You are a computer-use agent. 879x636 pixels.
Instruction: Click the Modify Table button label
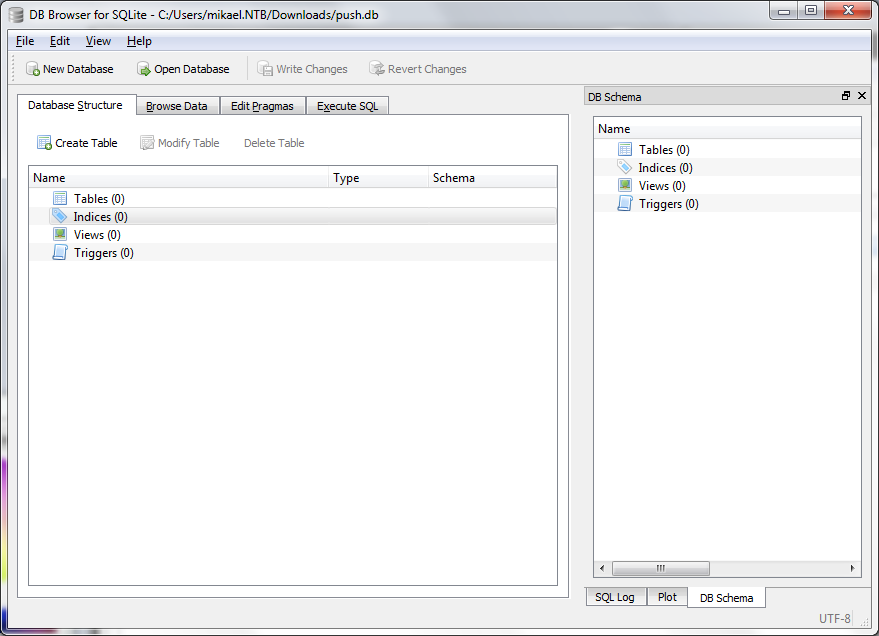pos(188,143)
